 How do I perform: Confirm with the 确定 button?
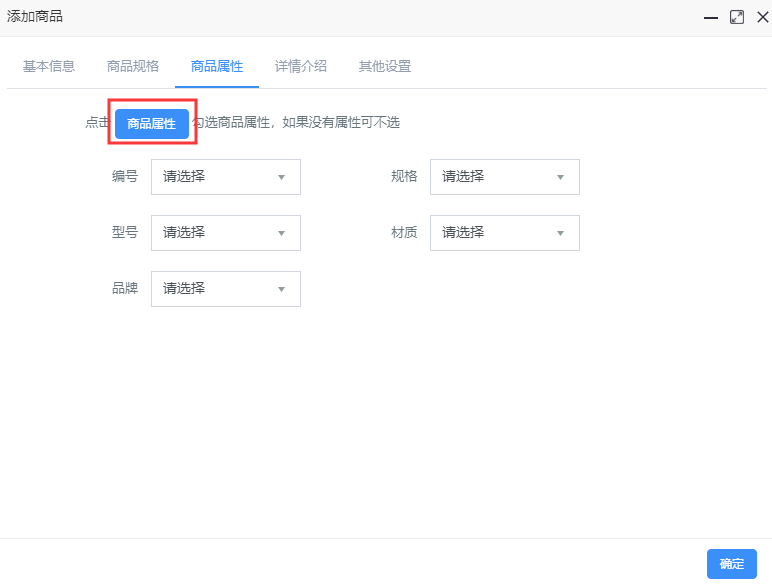(732, 564)
